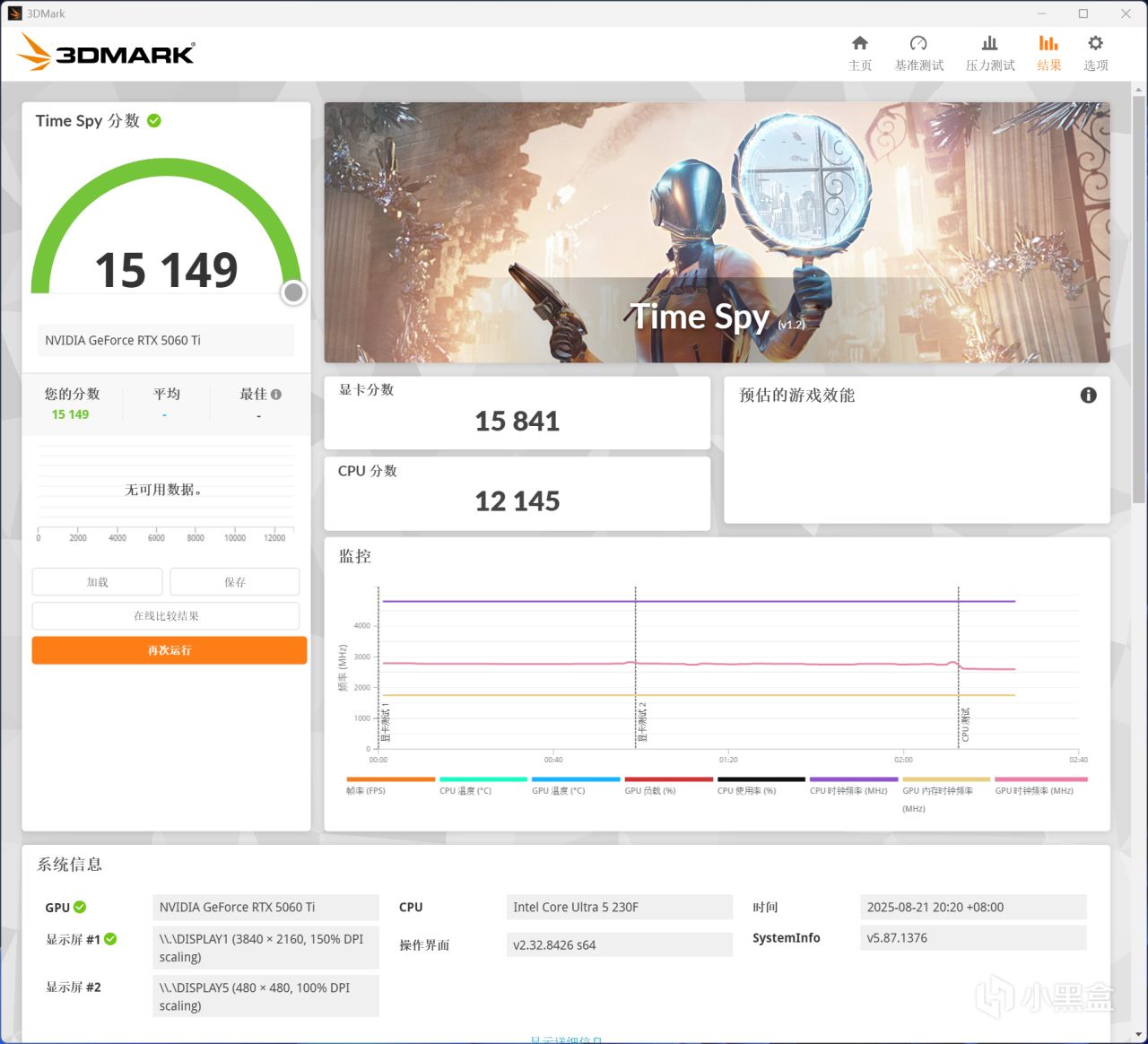Select the 结果 results chart icon

1048,43
